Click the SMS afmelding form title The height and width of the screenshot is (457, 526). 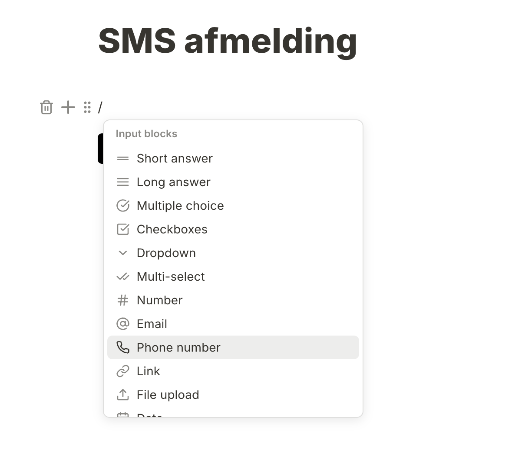point(228,42)
